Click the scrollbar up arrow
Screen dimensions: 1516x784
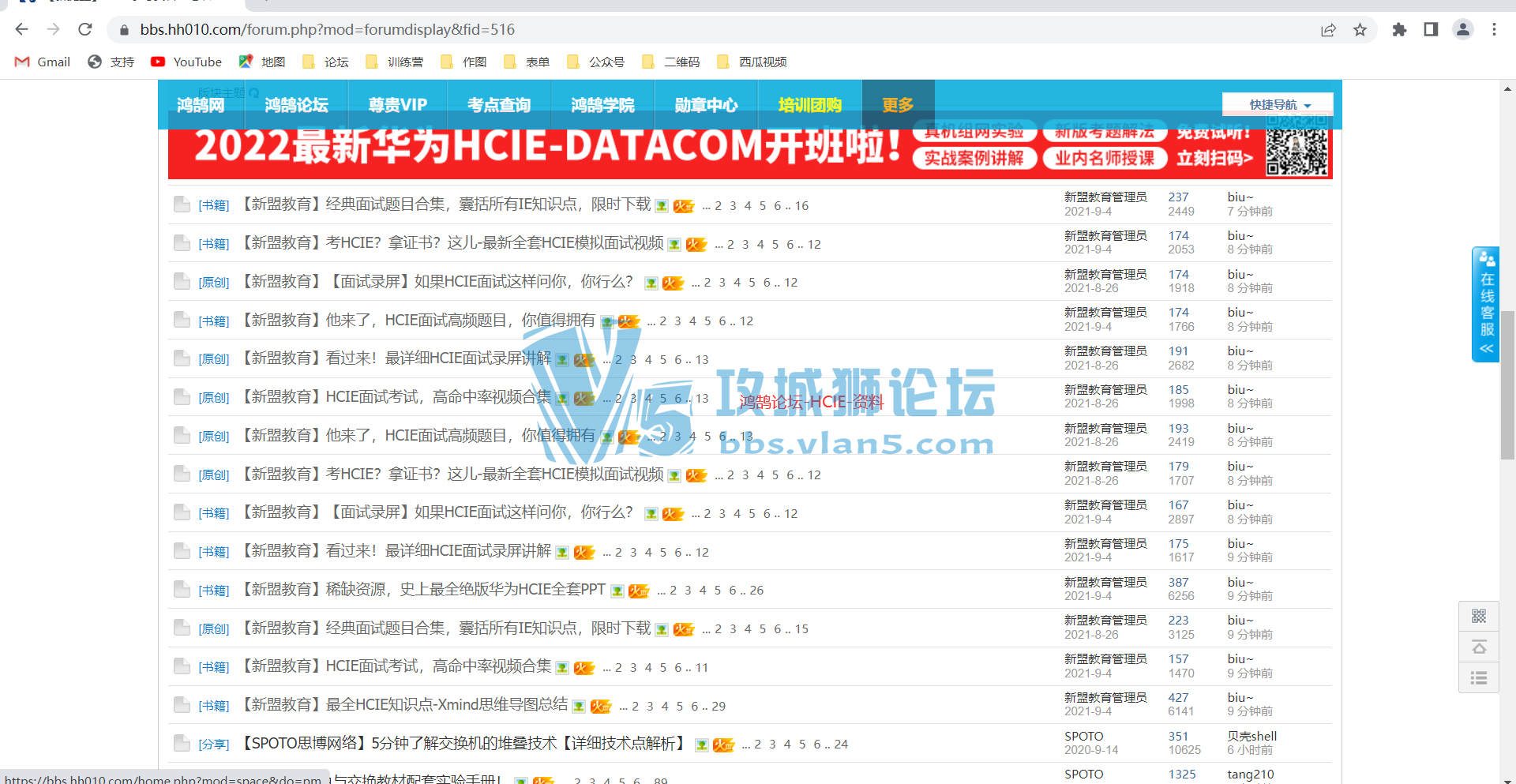(x=1507, y=88)
